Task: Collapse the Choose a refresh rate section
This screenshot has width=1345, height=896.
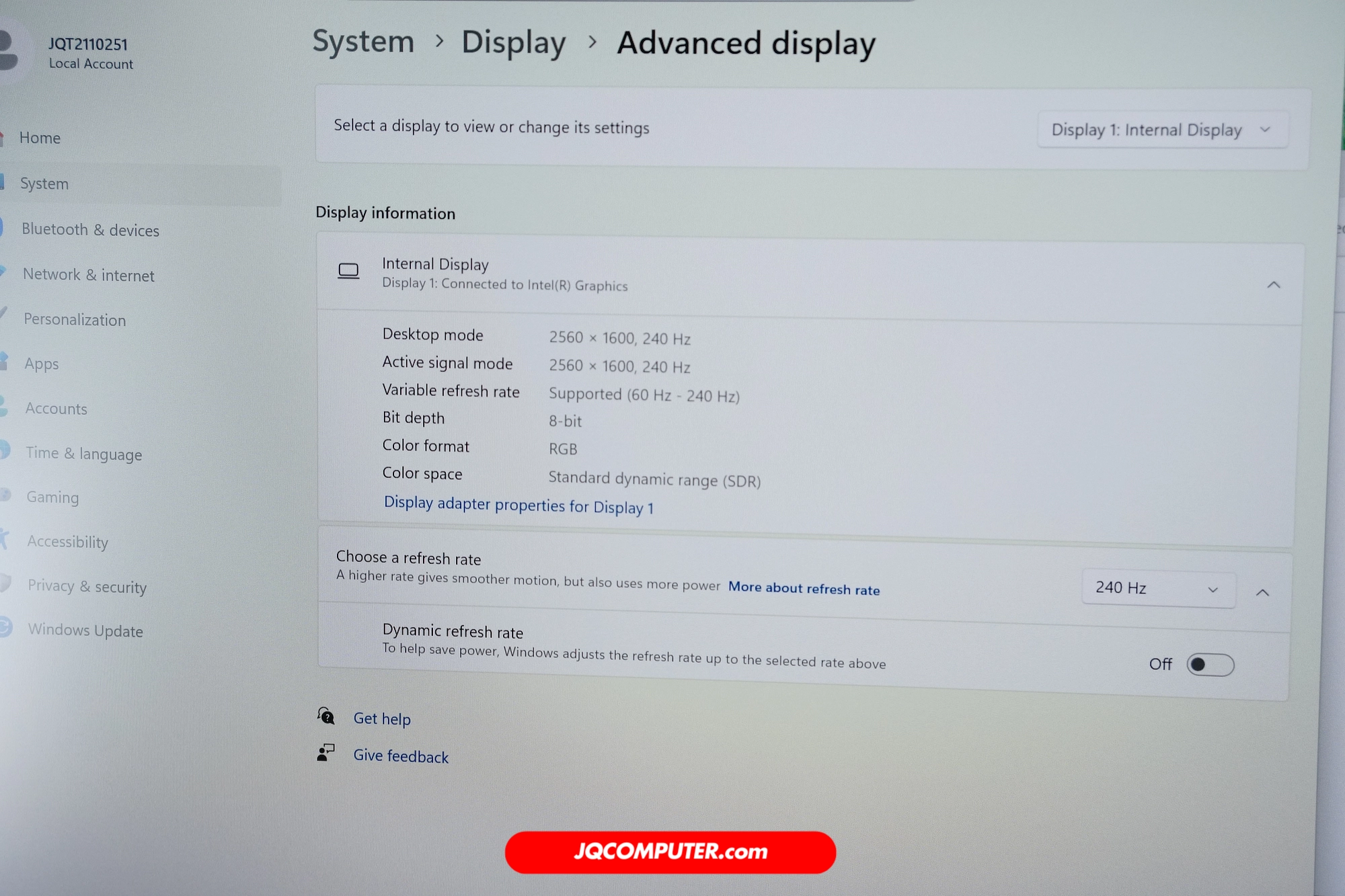Action: coord(1262,592)
